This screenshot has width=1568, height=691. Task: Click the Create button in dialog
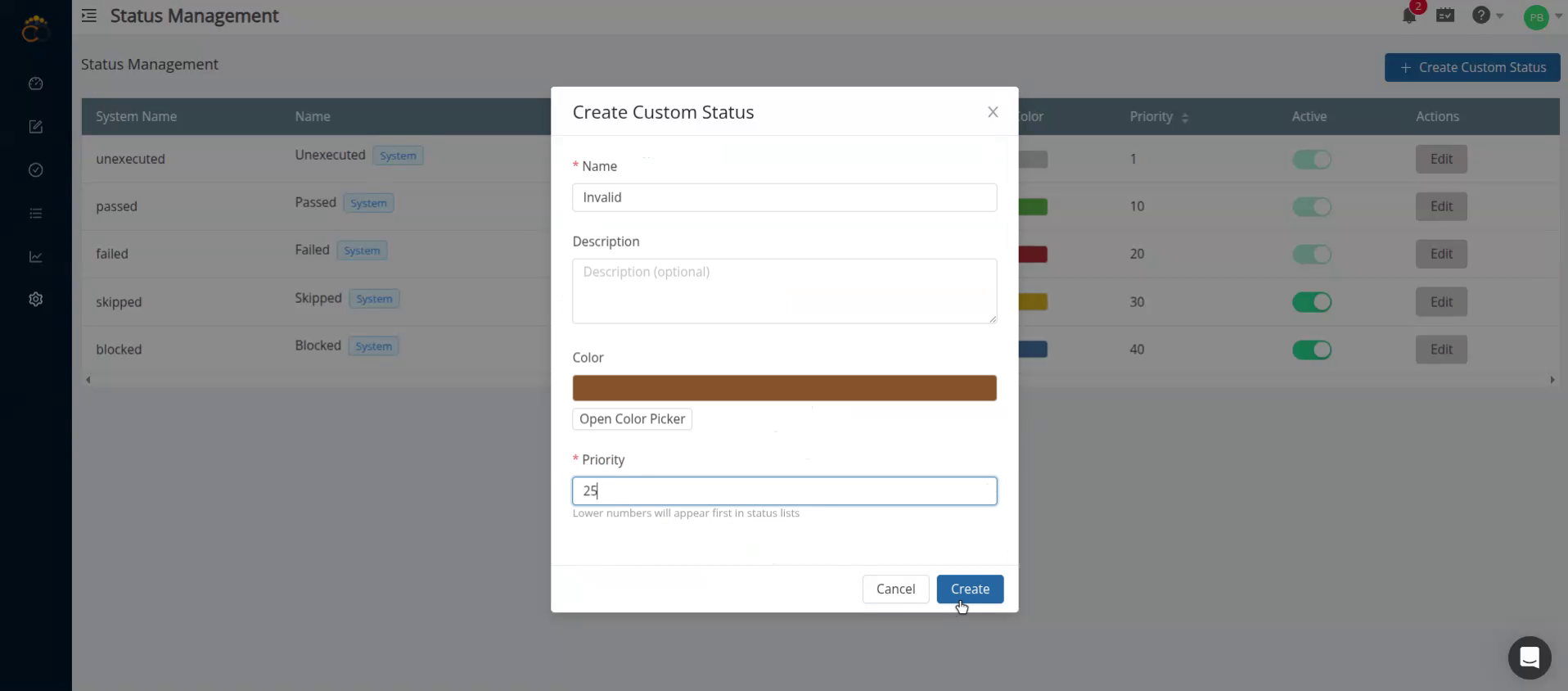[970, 589]
